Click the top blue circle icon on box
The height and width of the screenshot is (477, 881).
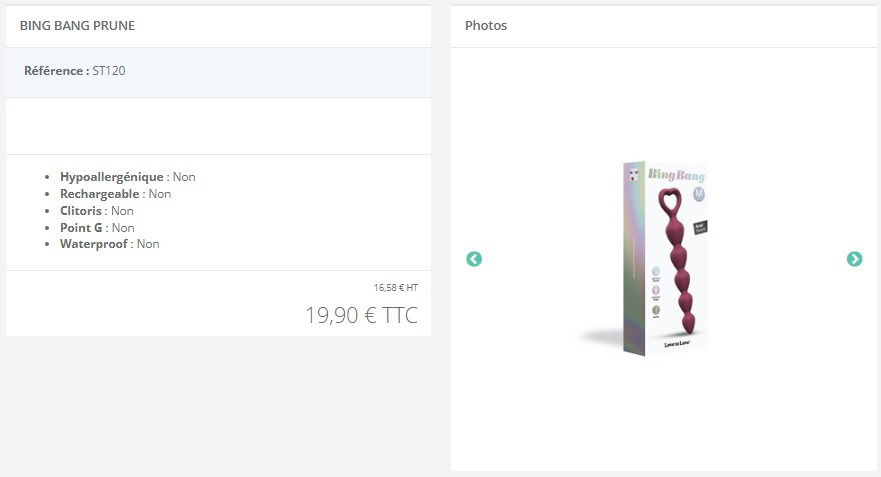click(656, 272)
